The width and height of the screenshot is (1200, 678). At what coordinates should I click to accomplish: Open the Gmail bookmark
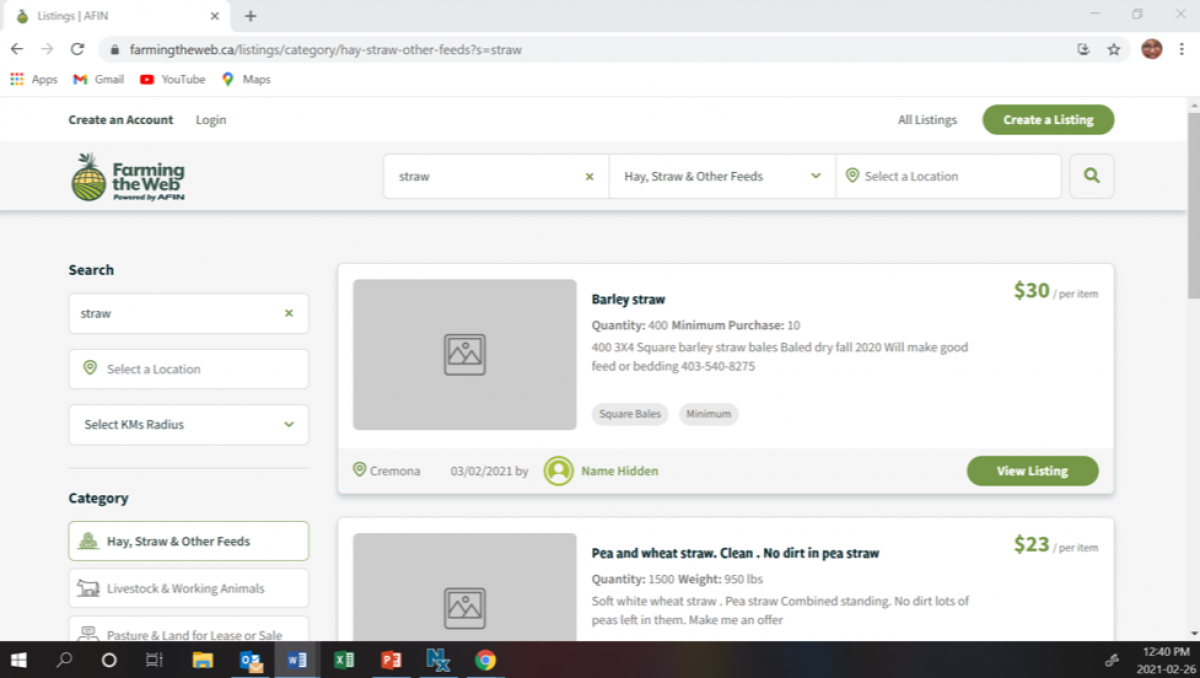pyautogui.click(x=98, y=79)
